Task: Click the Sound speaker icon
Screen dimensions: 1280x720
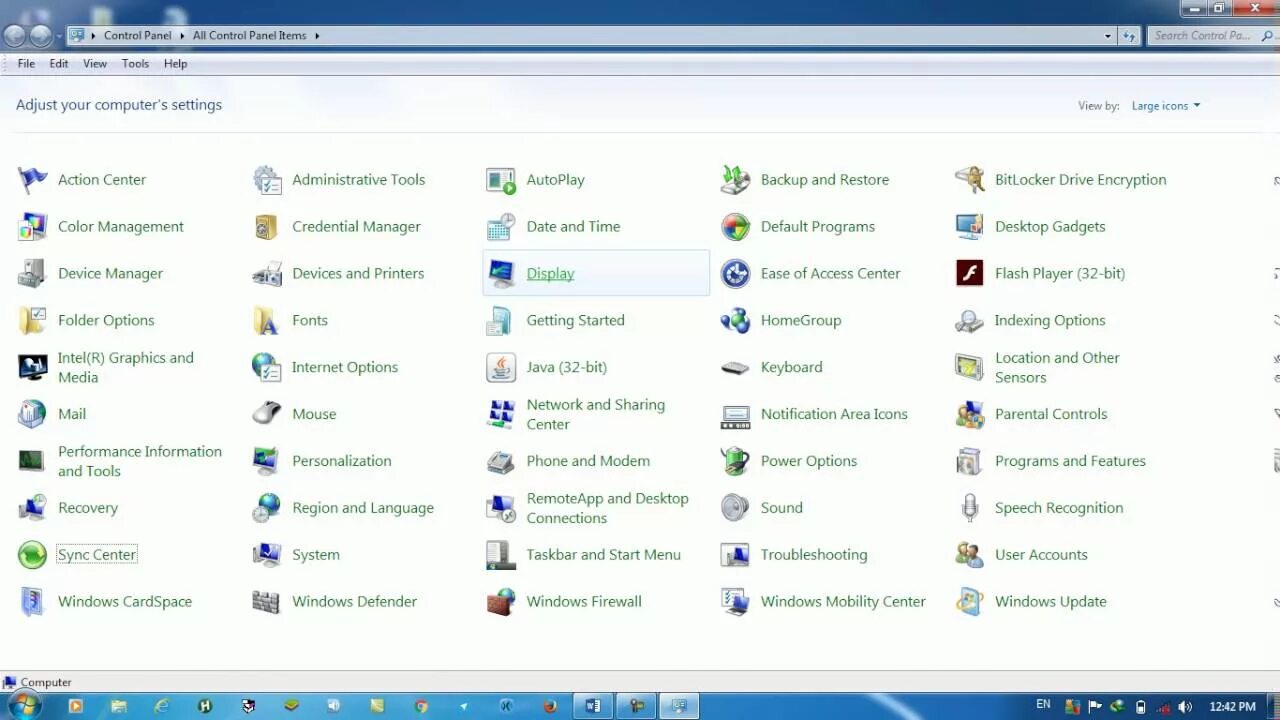Action: pyautogui.click(x=735, y=508)
